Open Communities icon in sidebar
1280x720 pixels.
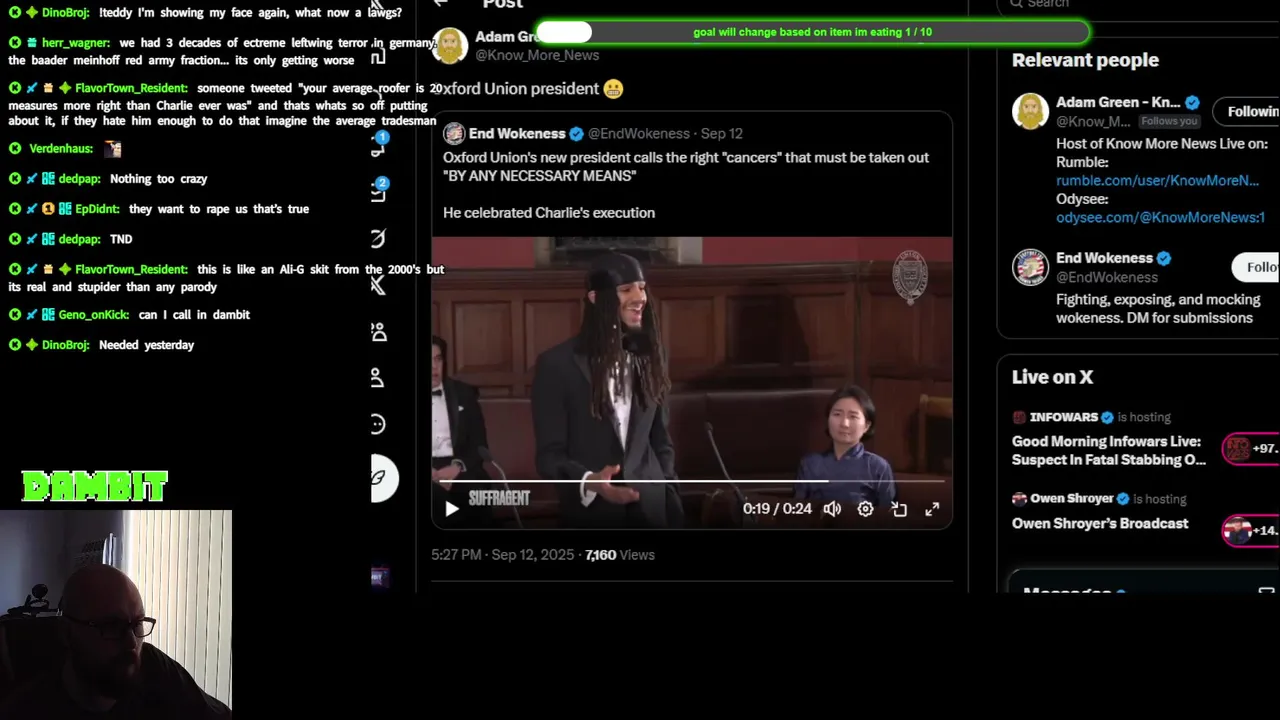click(378, 332)
